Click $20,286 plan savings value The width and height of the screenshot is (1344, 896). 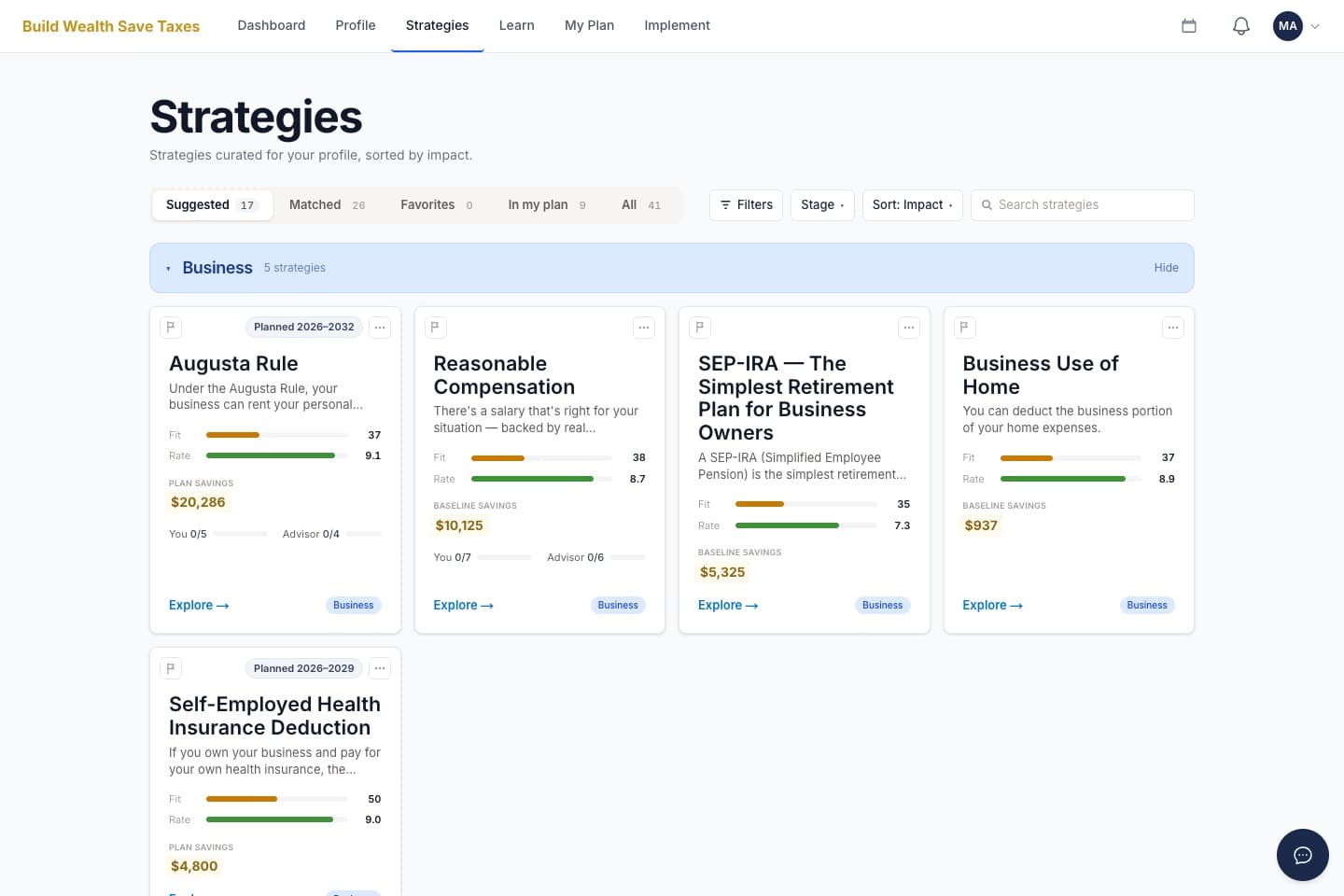click(198, 502)
